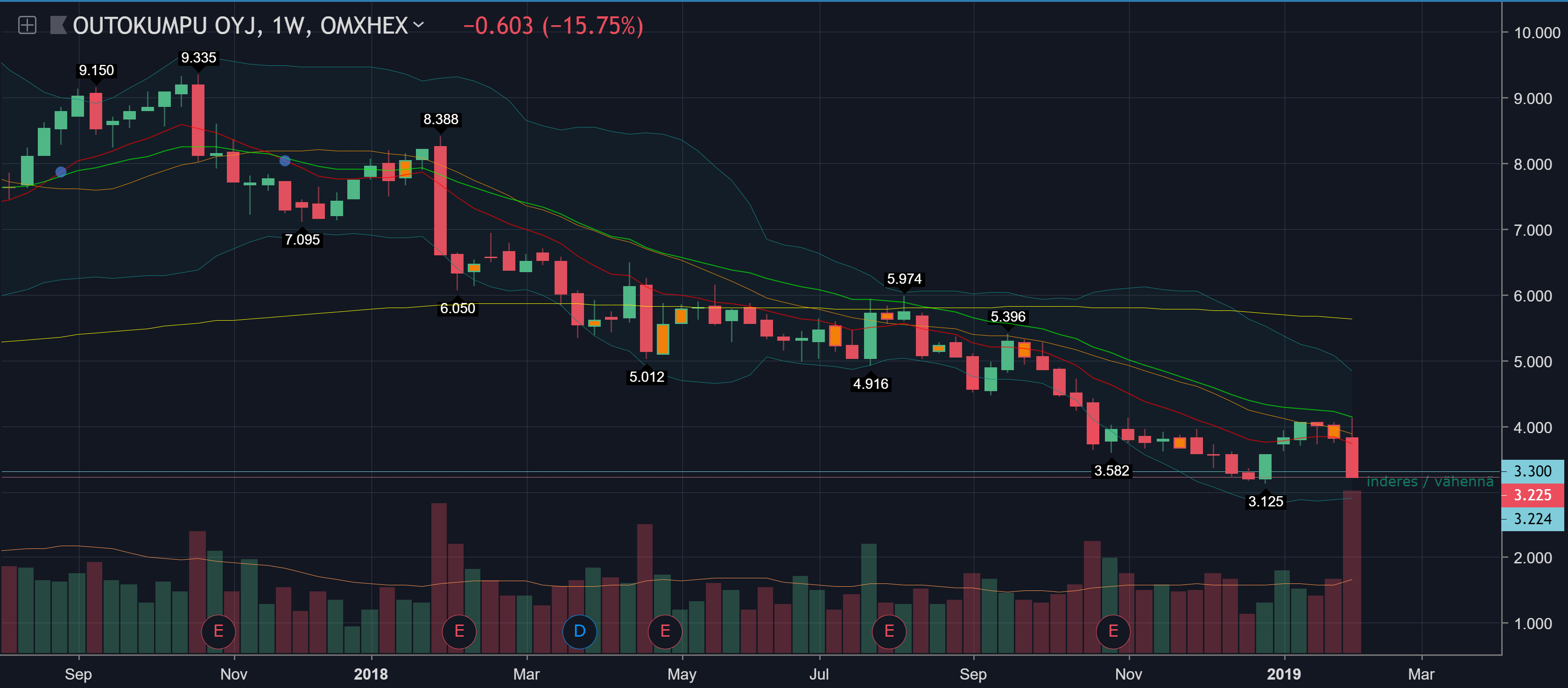Click the plus expand icon beside the symbol title
The width and height of the screenshot is (1568, 688).
[27, 26]
